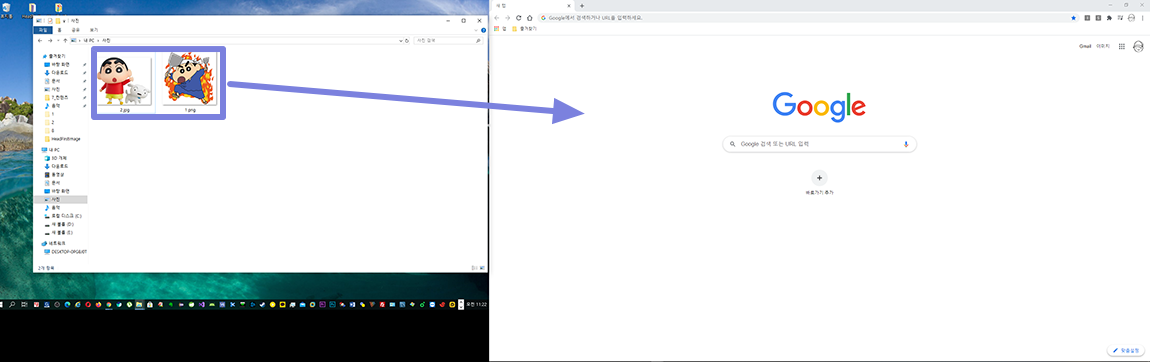Viewport: 1150px width, 362px height.
Task: Click the Chrome toolbar profile avatar
Action: (1132, 18)
